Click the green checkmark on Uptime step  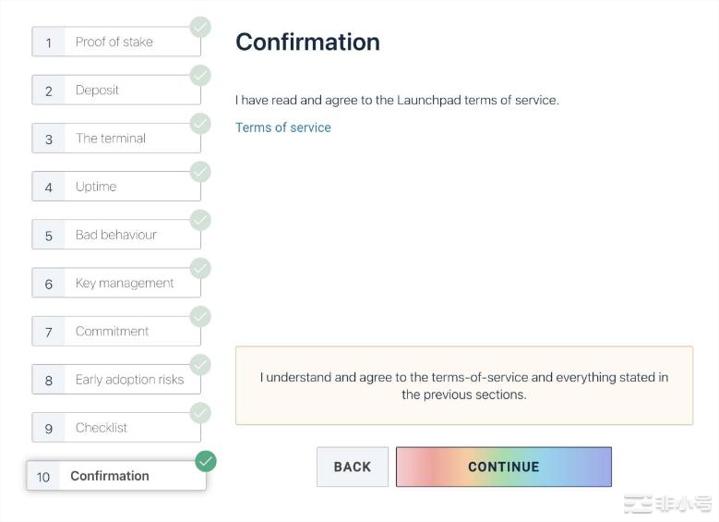pos(201,171)
